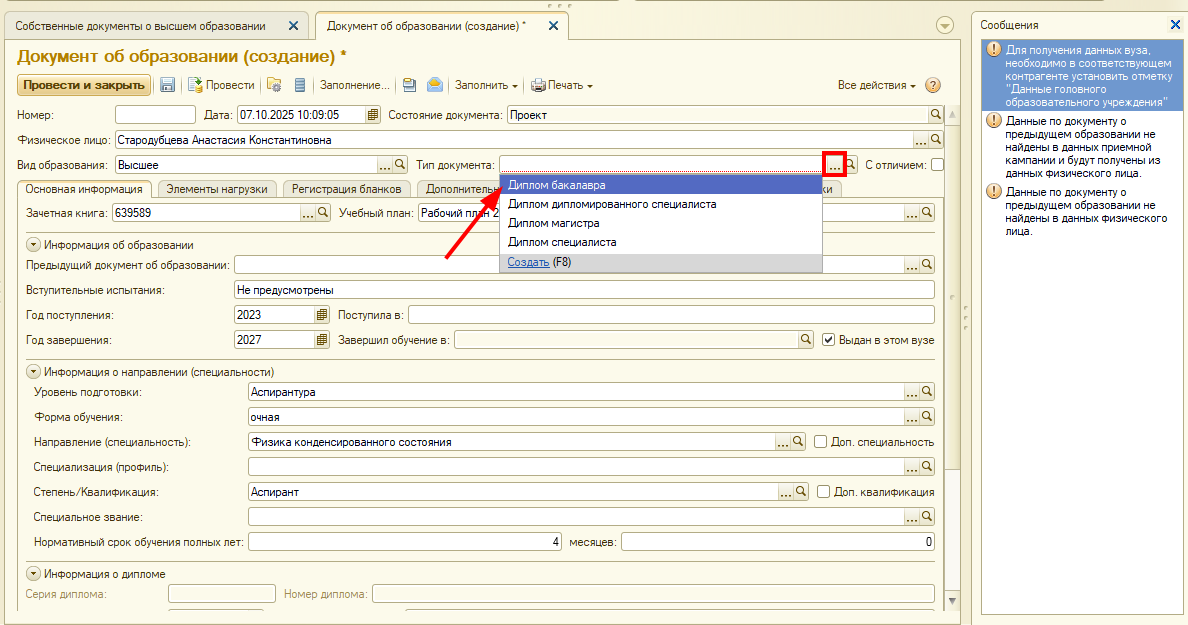
Task: Click the envelope icon in toolbar
Action: click(x=435, y=86)
